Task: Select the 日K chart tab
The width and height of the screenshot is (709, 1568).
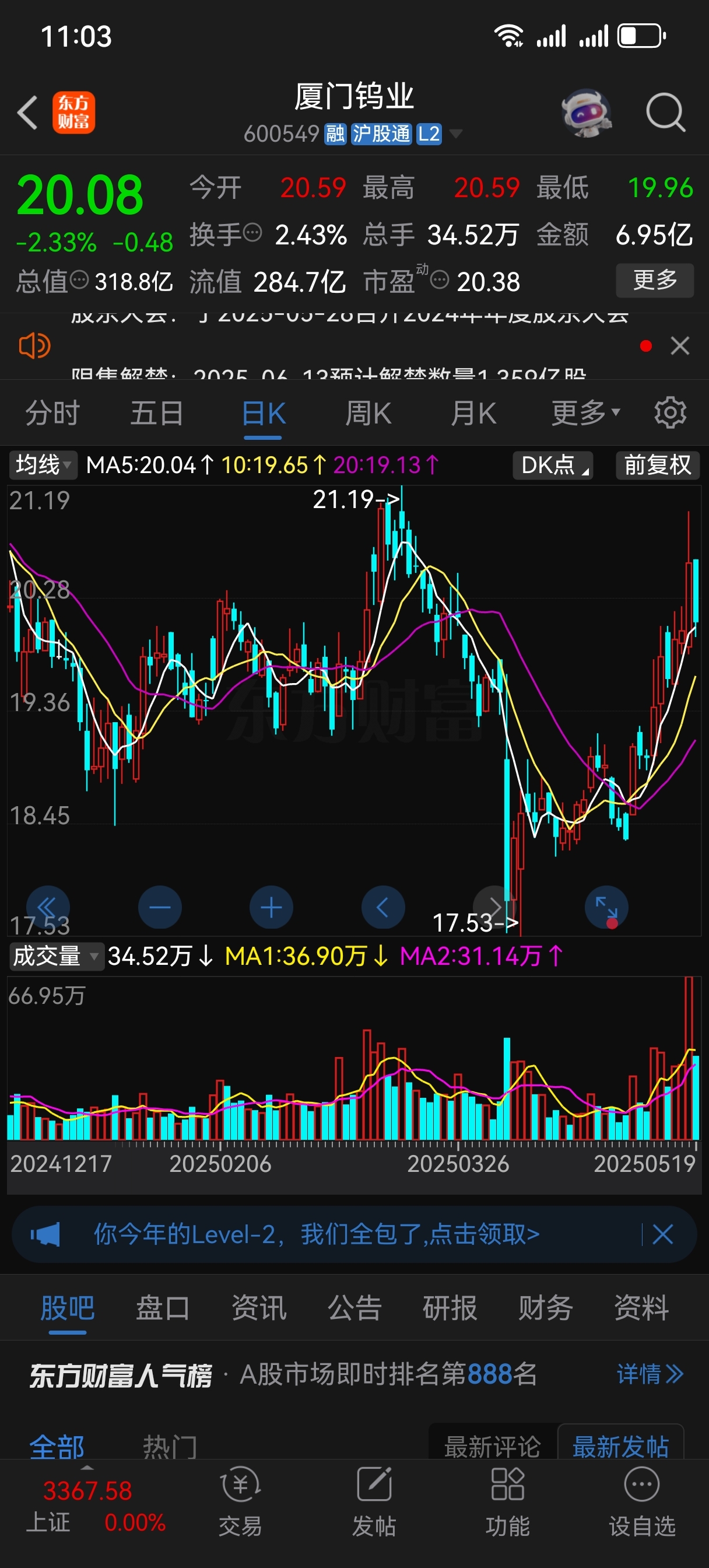Action: click(264, 414)
